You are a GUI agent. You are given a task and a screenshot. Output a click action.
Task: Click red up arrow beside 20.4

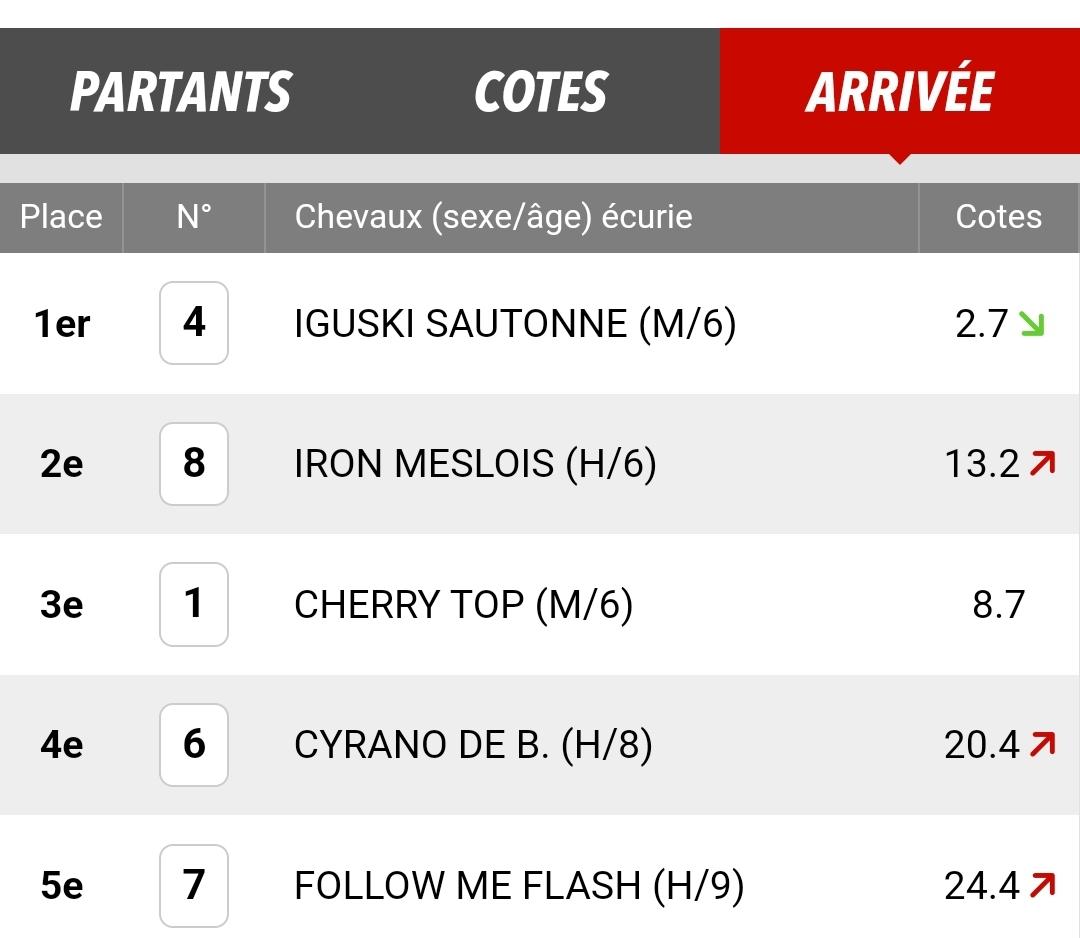1043,744
